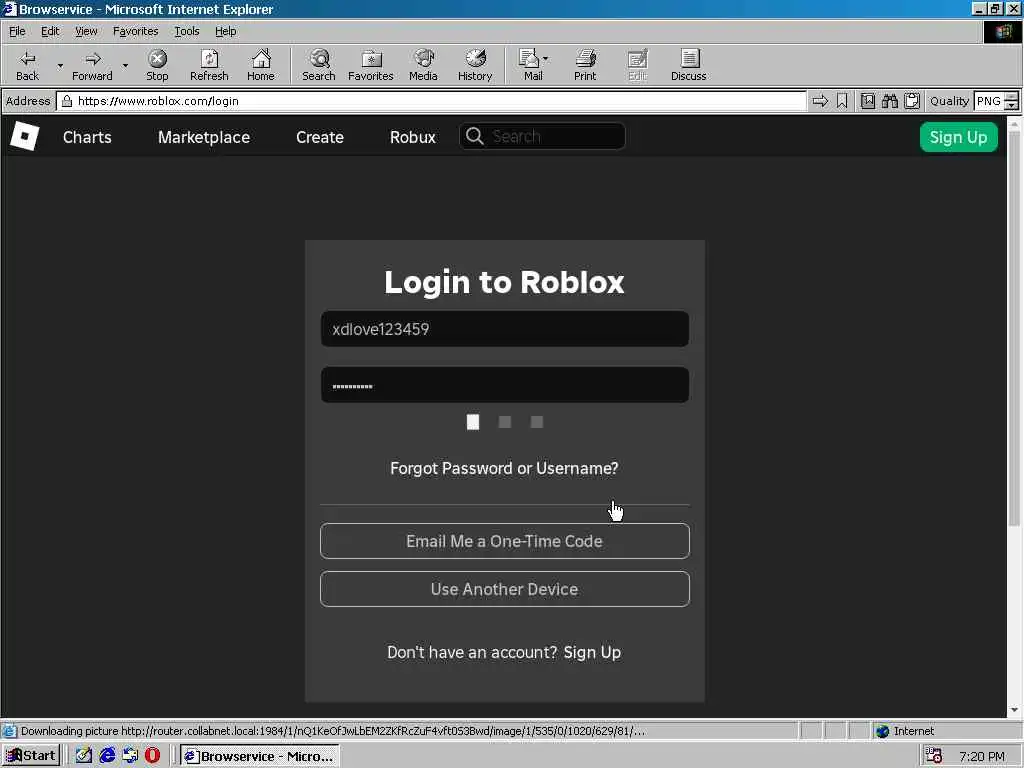The width and height of the screenshot is (1024, 768).
Task: Open the Search toolbar pane
Action: point(319,65)
